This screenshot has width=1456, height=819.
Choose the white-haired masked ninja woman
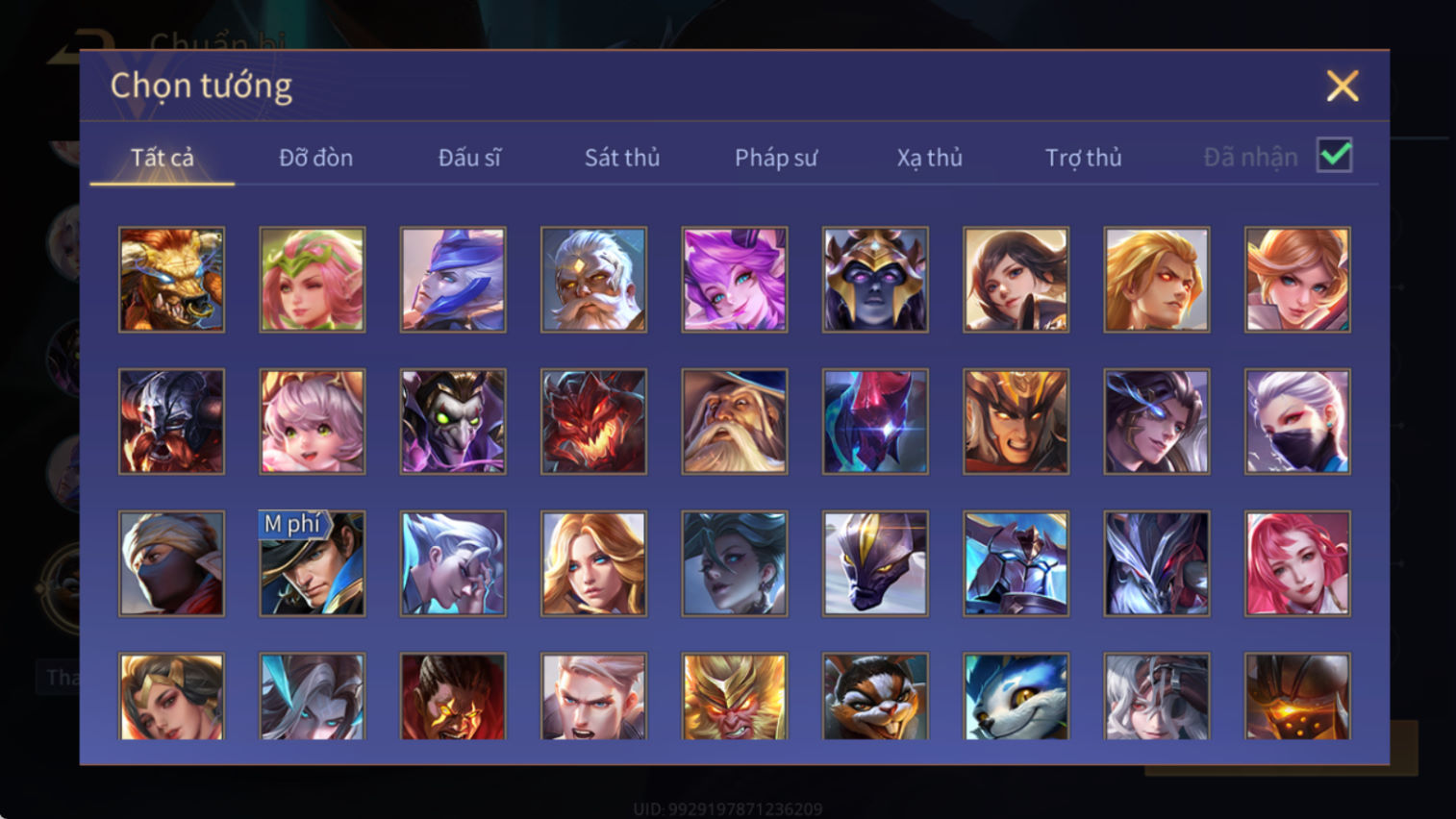(1297, 421)
